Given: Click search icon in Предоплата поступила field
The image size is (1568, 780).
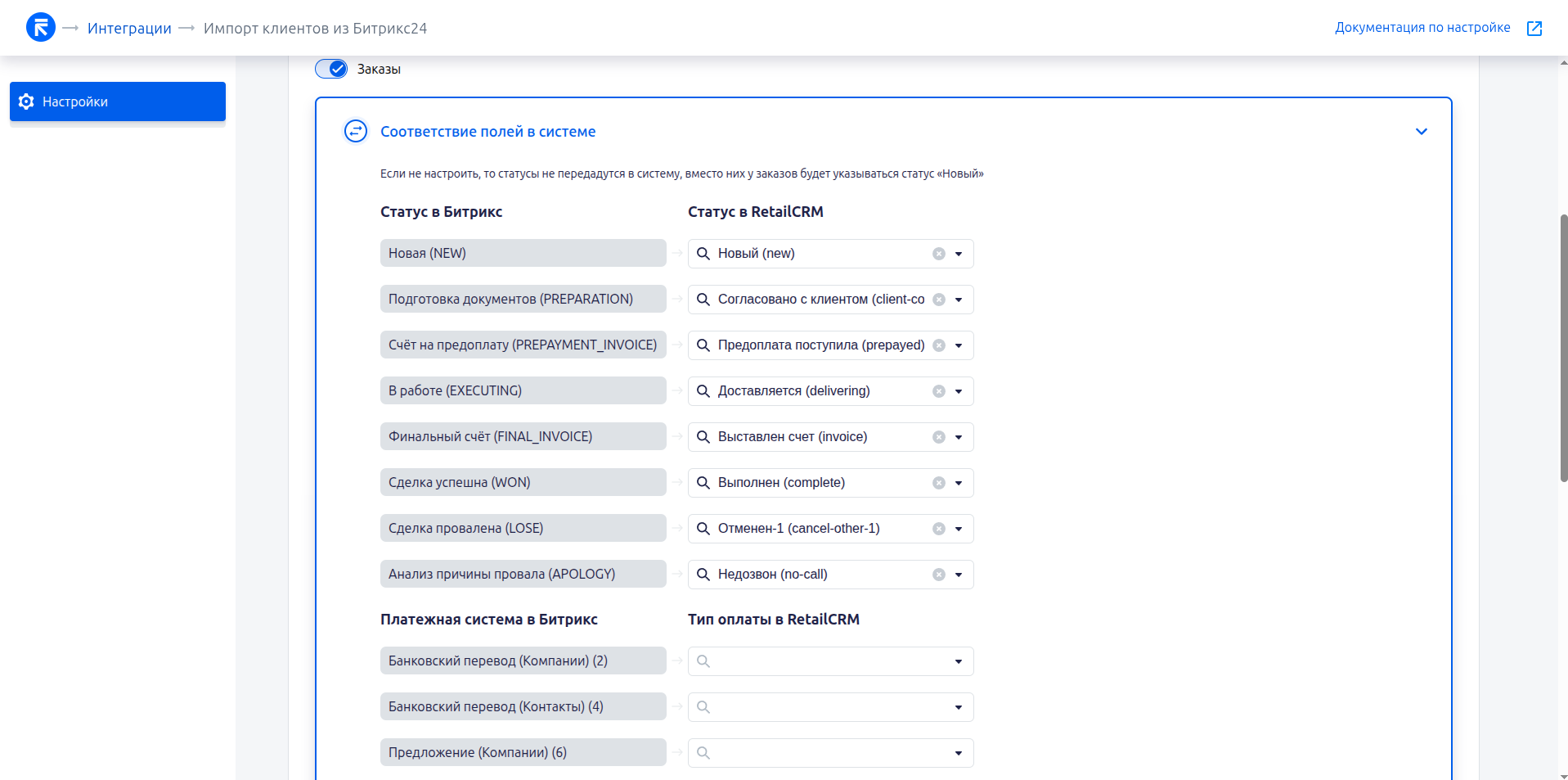Looking at the screenshot, I should [703, 345].
